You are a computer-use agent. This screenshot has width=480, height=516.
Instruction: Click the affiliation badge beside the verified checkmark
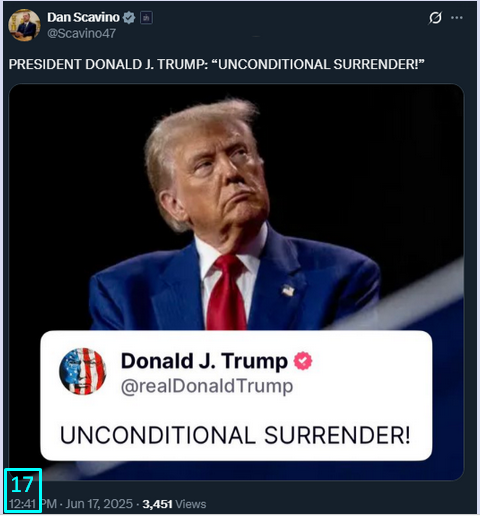(x=146, y=18)
